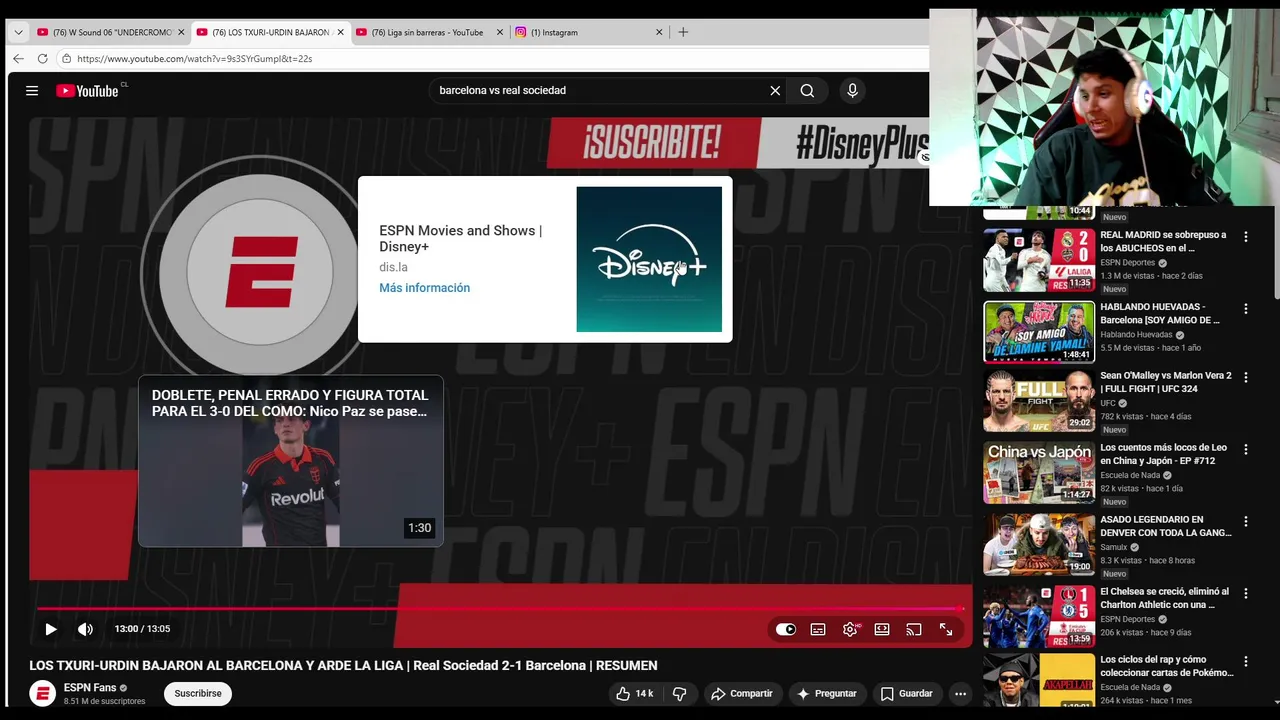The height and width of the screenshot is (720, 1280).
Task: Open Chelsea se creció video thumbnail
Action: pos(1039,617)
